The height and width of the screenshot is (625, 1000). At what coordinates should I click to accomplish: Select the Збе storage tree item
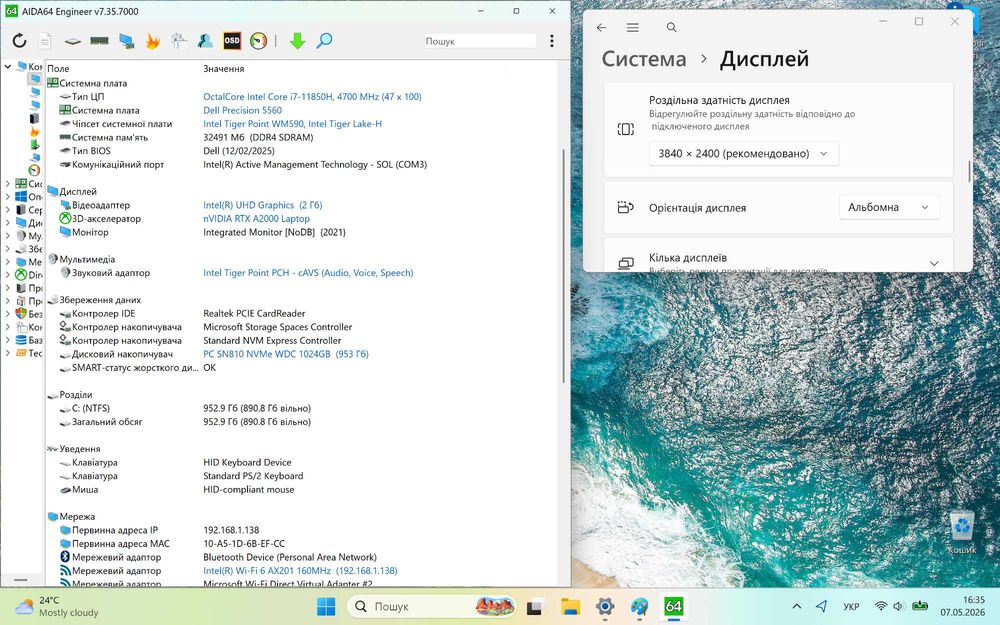point(29,249)
